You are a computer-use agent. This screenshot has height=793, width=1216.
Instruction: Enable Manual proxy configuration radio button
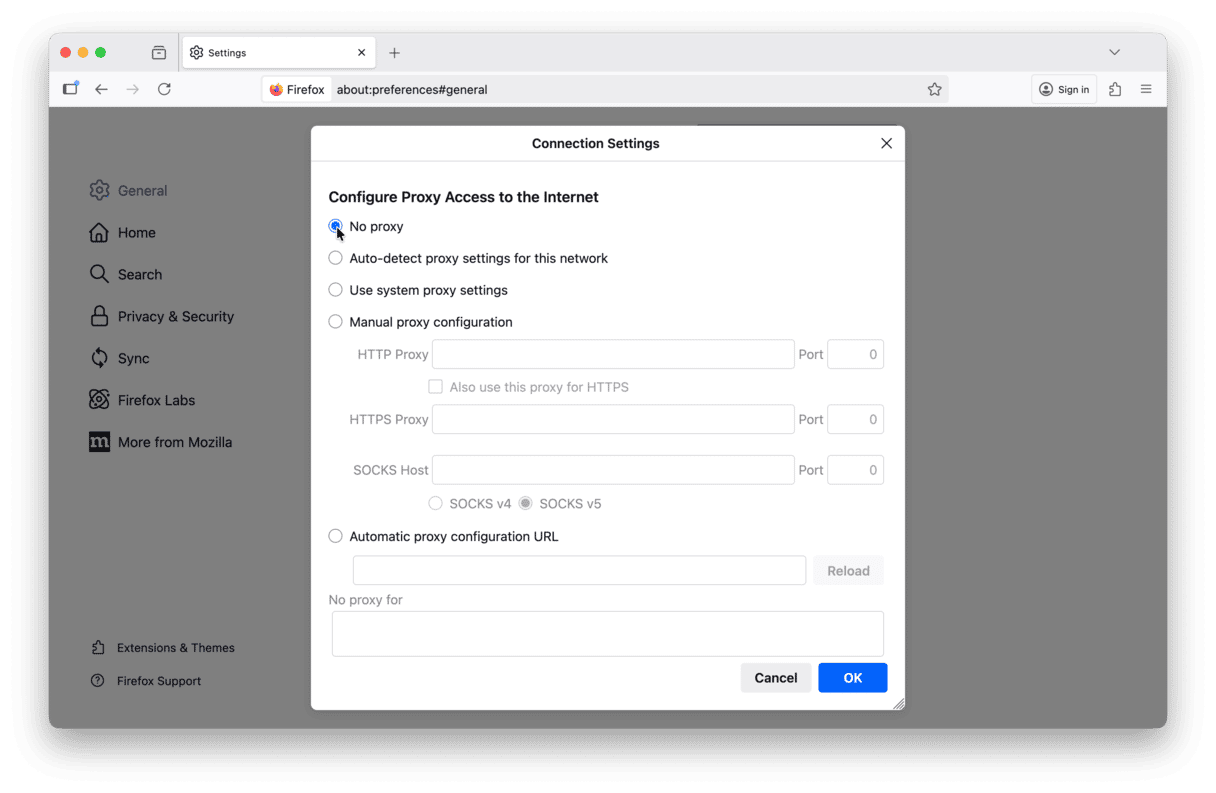(336, 322)
